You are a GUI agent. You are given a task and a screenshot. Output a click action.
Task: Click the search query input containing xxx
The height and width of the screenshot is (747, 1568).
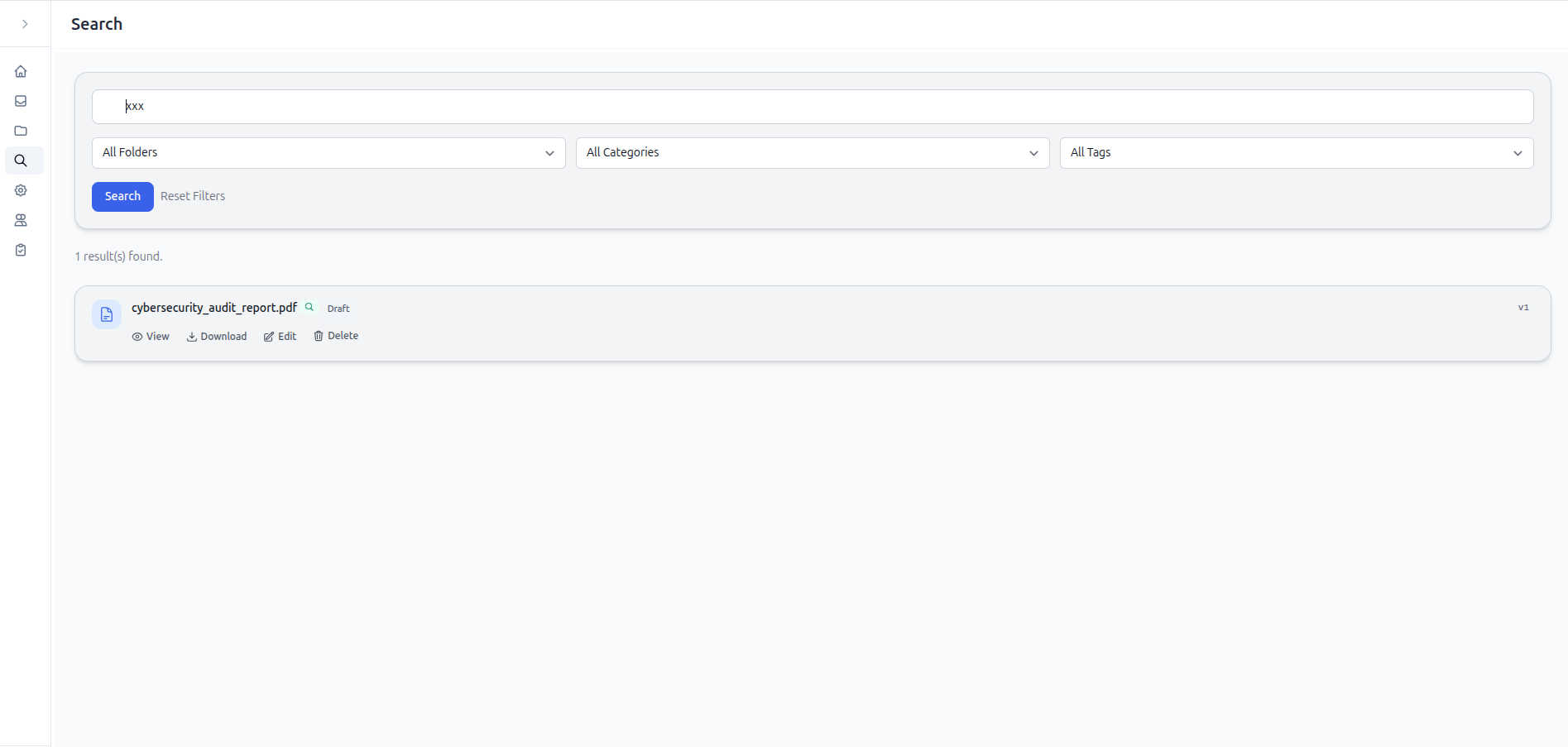point(813,107)
